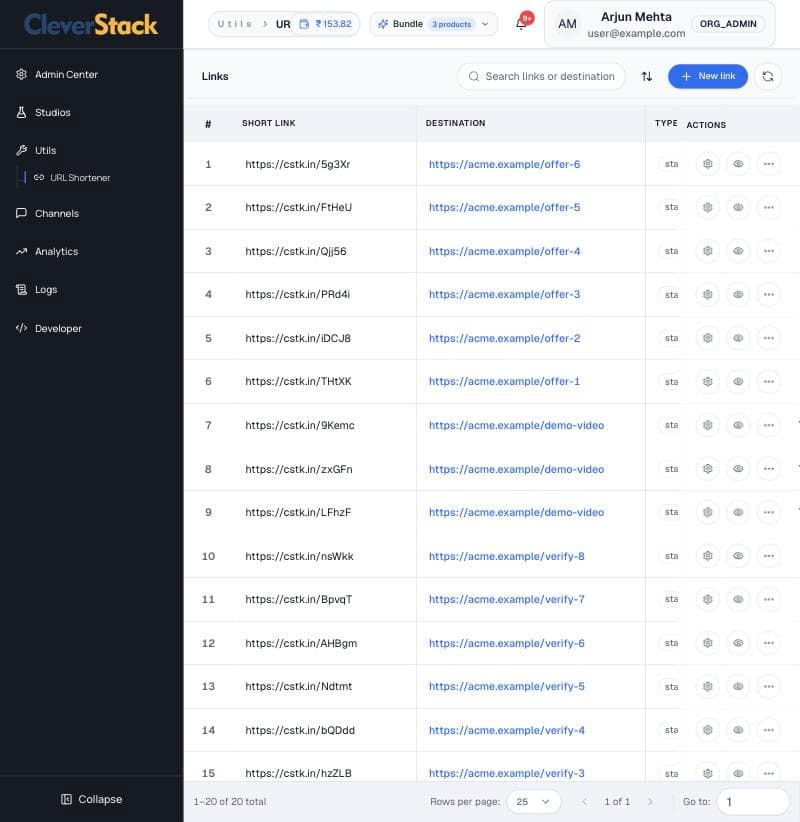Open more actions for link THtXK

pos(769,382)
